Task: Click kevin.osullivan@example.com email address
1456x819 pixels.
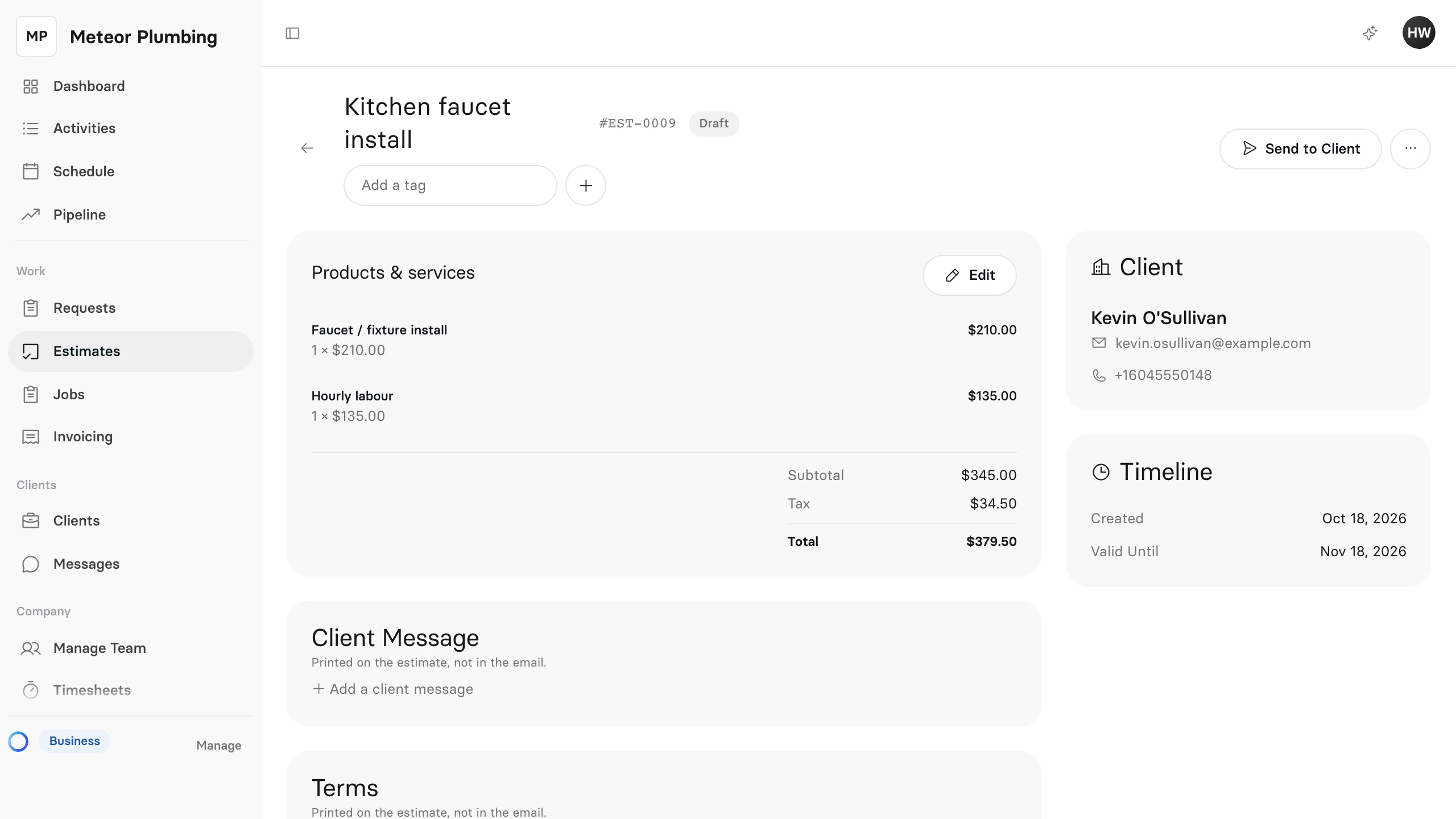Action: [1213, 344]
